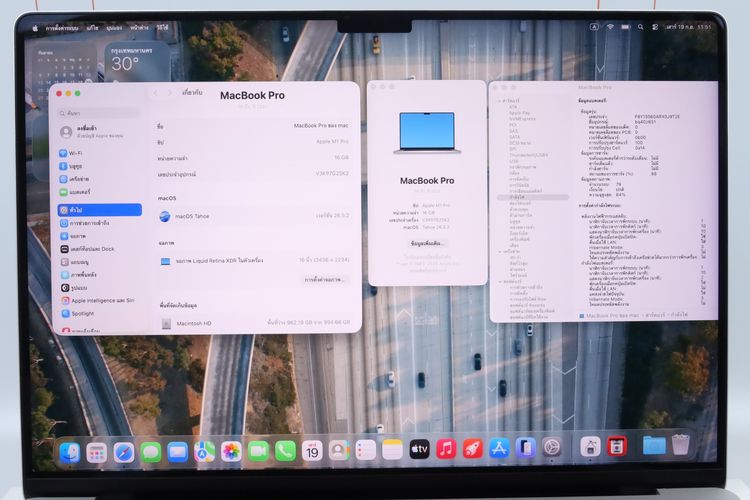
Task: Open Contacts from the Dock
Action: coord(339,450)
